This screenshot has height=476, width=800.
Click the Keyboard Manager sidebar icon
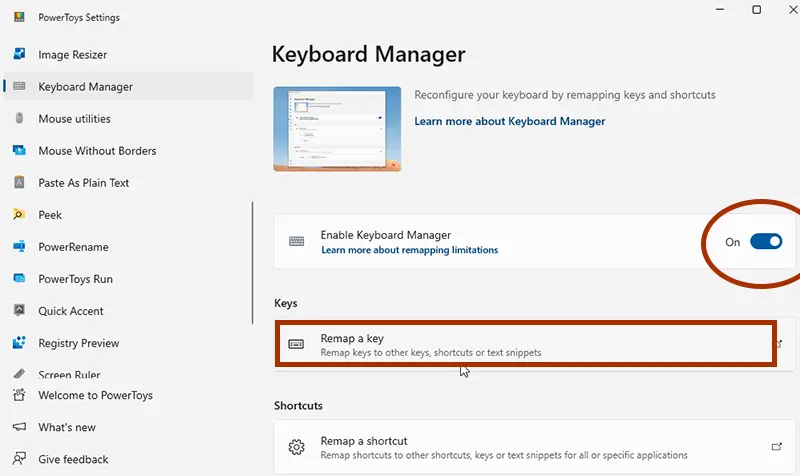(x=19, y=86)
